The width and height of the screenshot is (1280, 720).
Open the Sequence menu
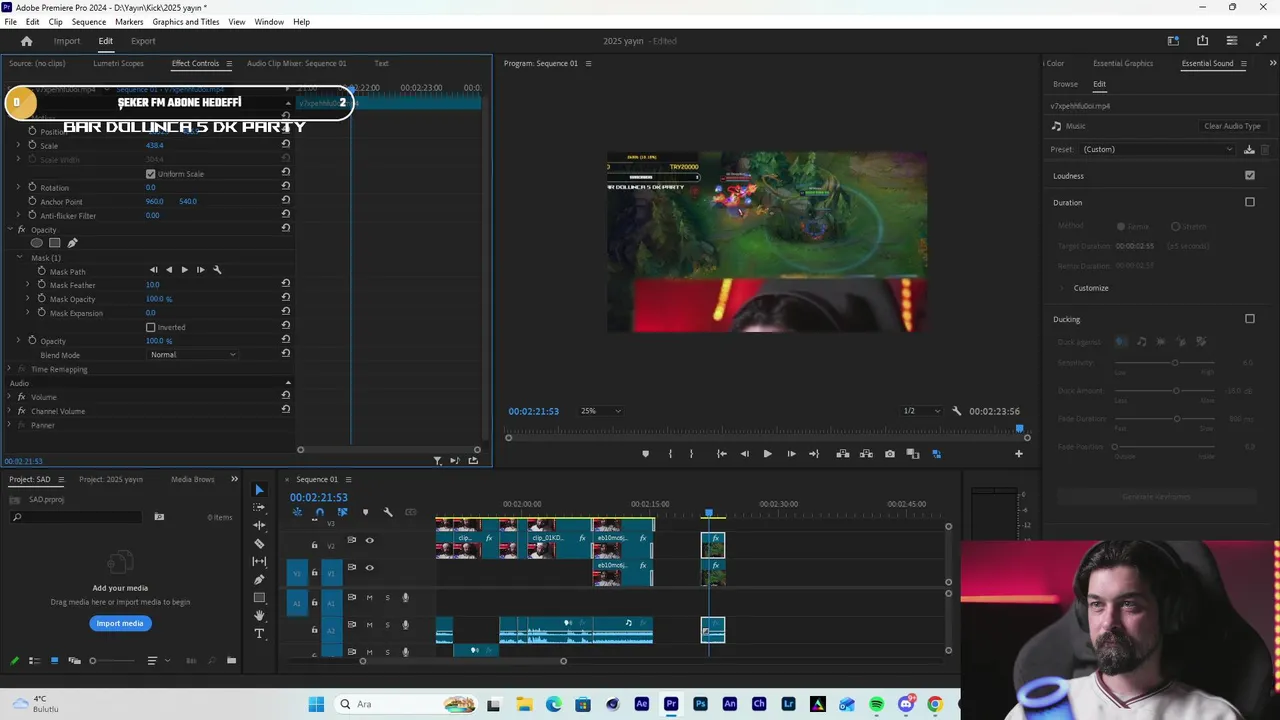tap(89, 22)
